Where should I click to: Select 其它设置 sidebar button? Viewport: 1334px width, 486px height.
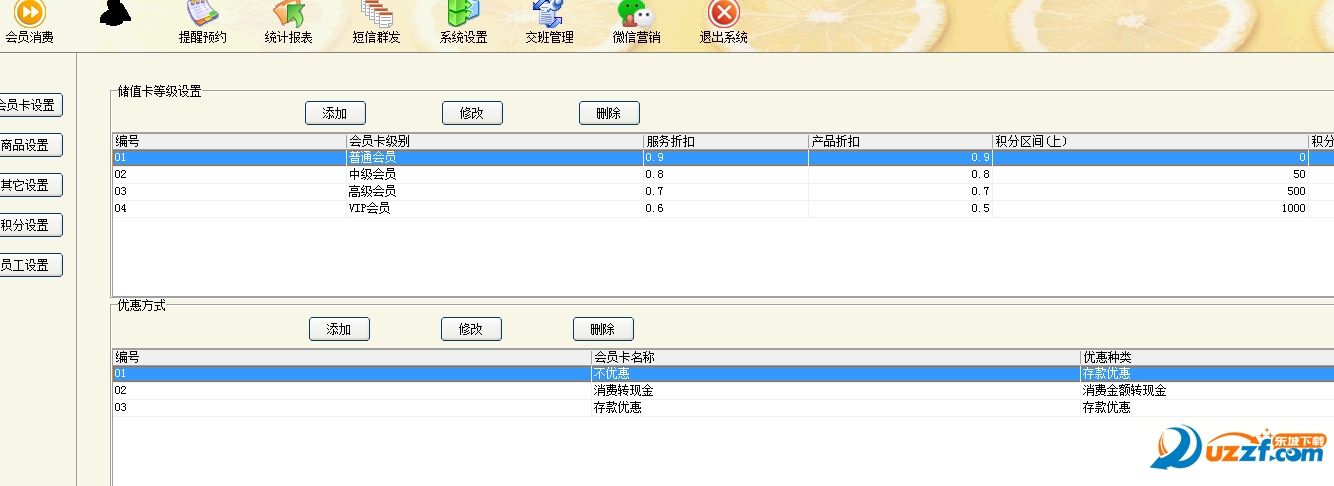30,185
